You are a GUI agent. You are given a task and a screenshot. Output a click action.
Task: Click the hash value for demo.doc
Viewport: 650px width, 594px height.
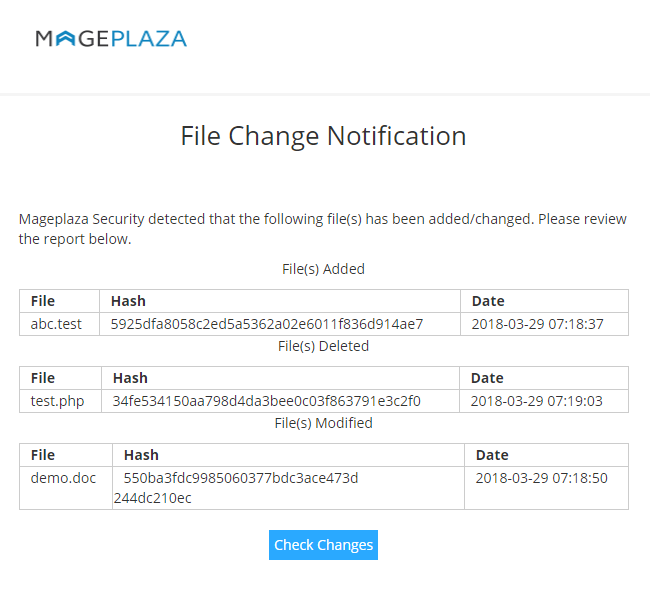pyautogui.click(x=240, y=487)
